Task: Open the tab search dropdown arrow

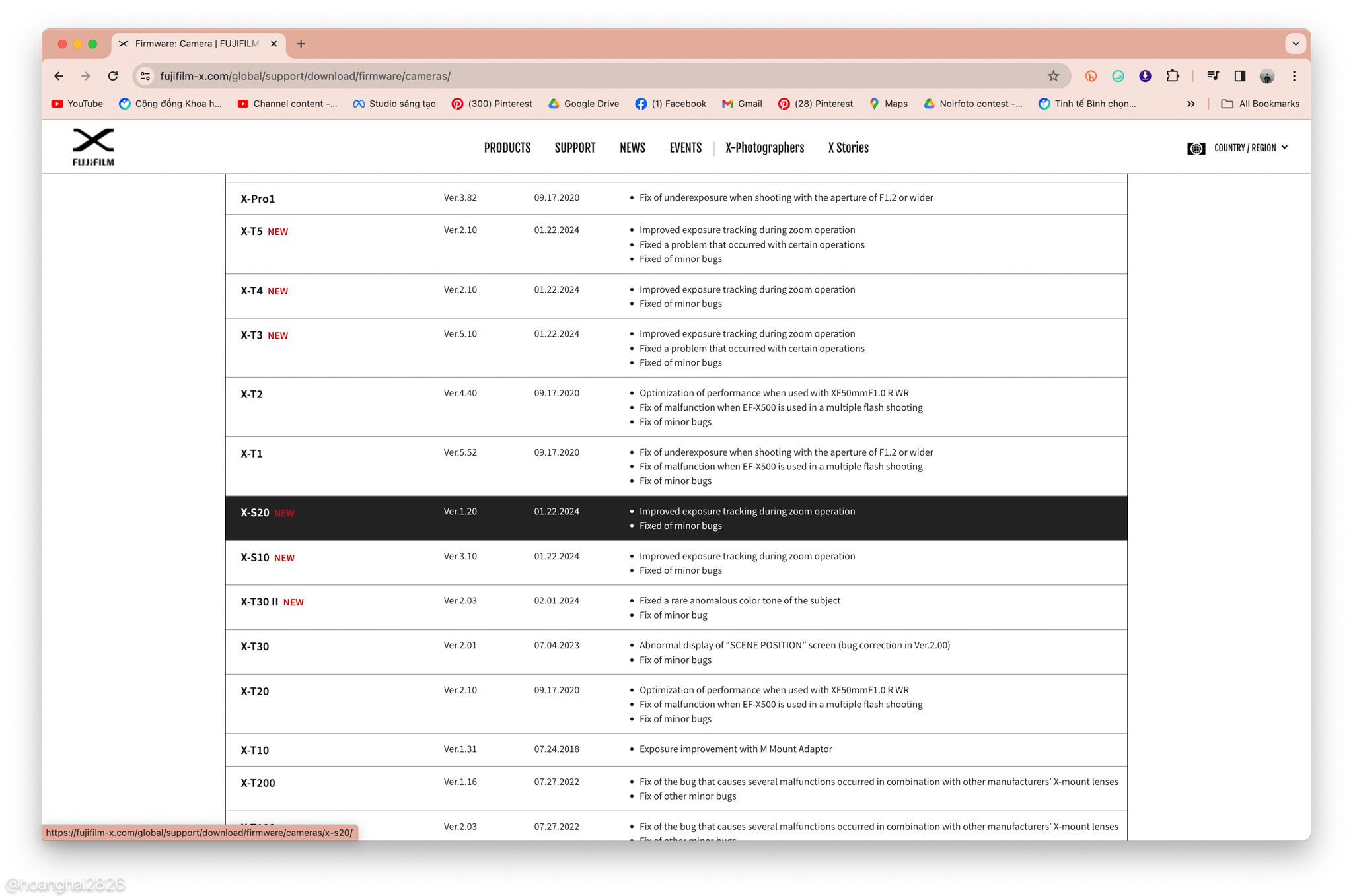Action: tap(1295, 44)
